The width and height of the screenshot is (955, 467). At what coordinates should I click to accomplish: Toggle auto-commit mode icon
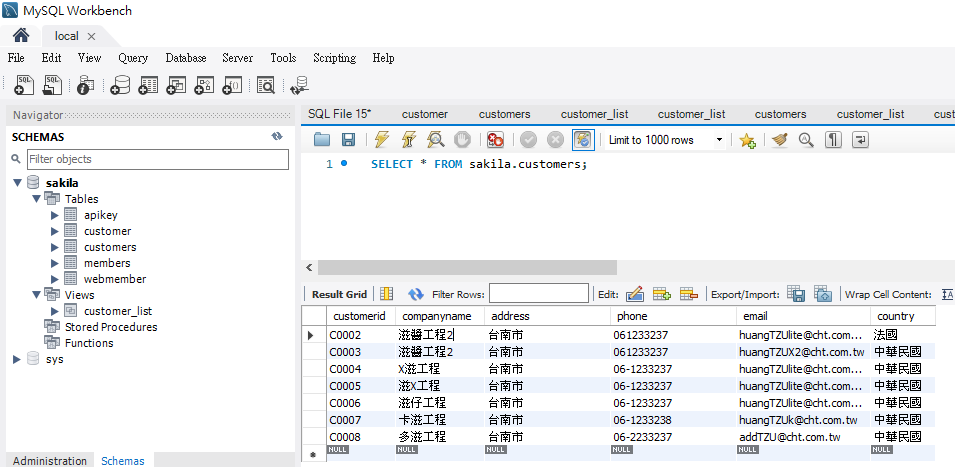point(583,140)
